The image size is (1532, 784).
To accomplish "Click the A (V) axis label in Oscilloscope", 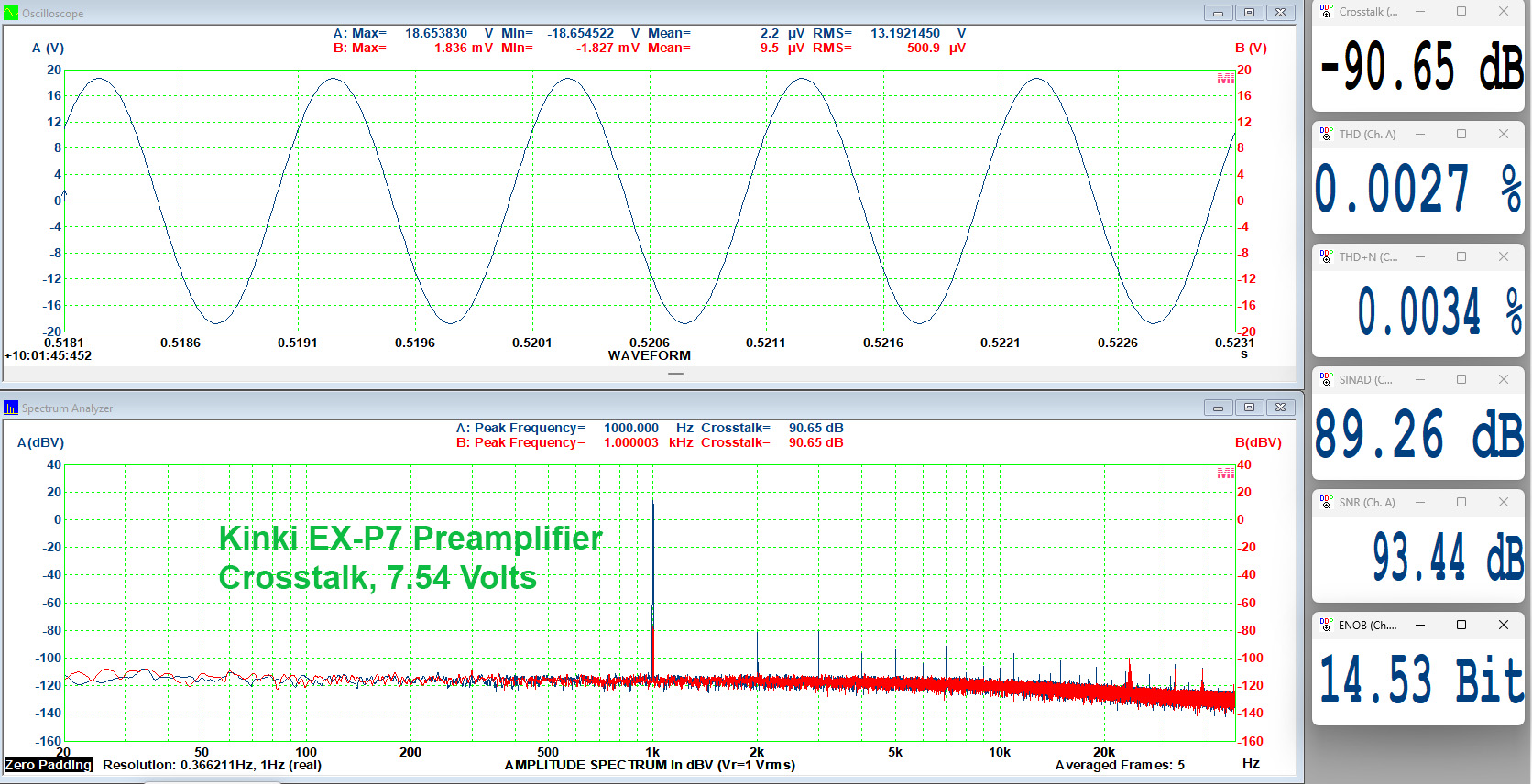I will 48,48.
